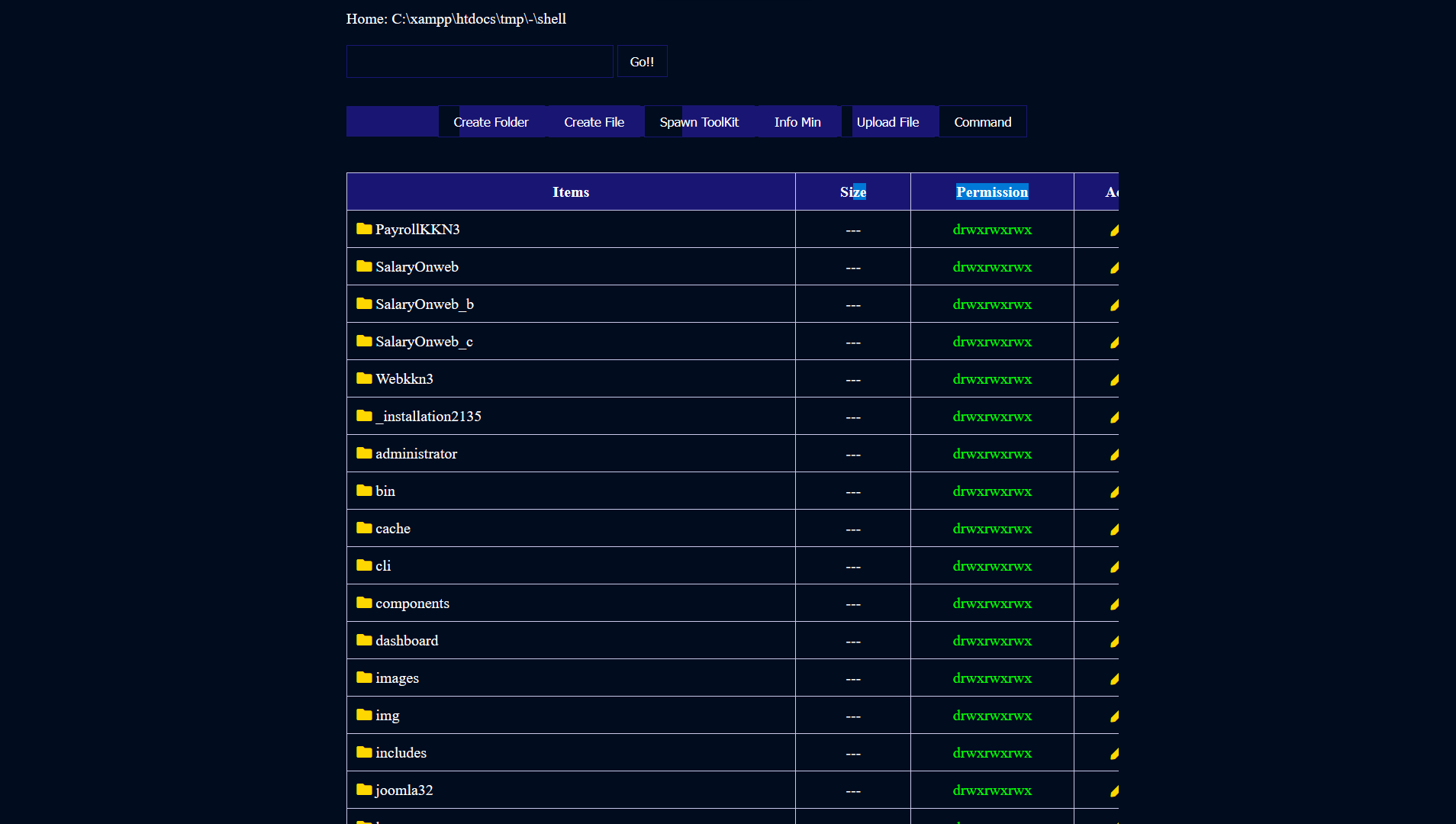Click the components folder icon

click(364, 603)
